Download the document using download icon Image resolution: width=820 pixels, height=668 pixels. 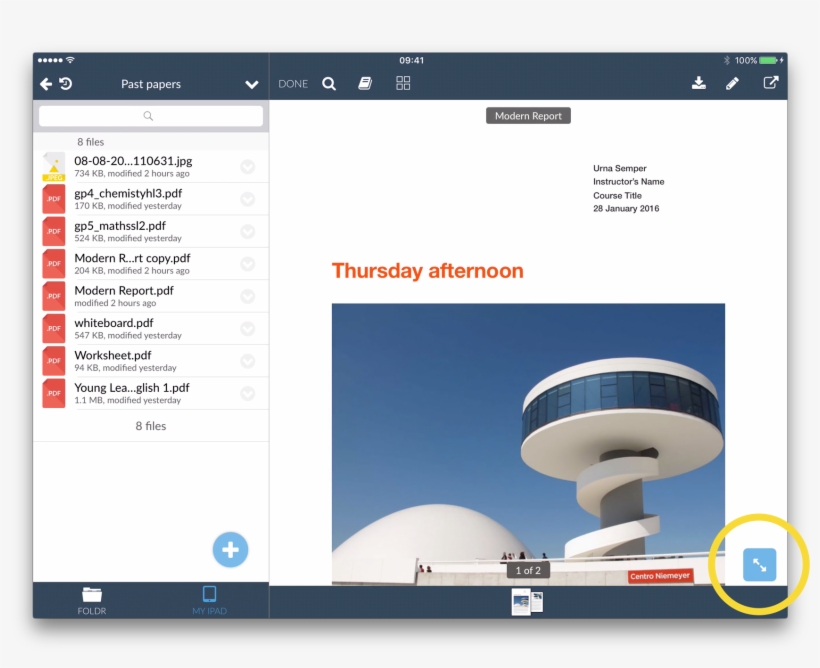click(x=698, y=83)
